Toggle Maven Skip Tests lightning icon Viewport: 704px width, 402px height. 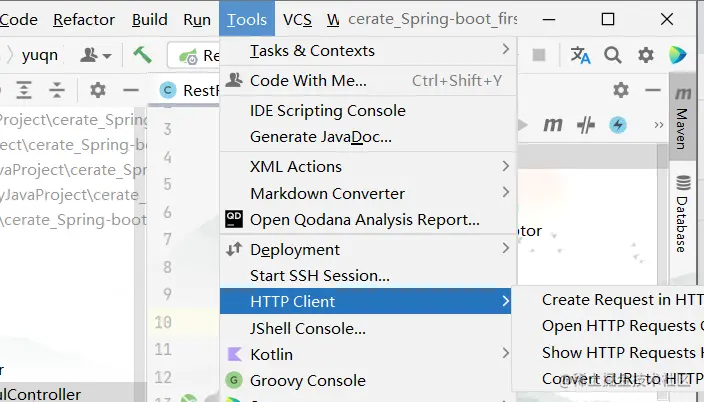click(x=618, y=125)
